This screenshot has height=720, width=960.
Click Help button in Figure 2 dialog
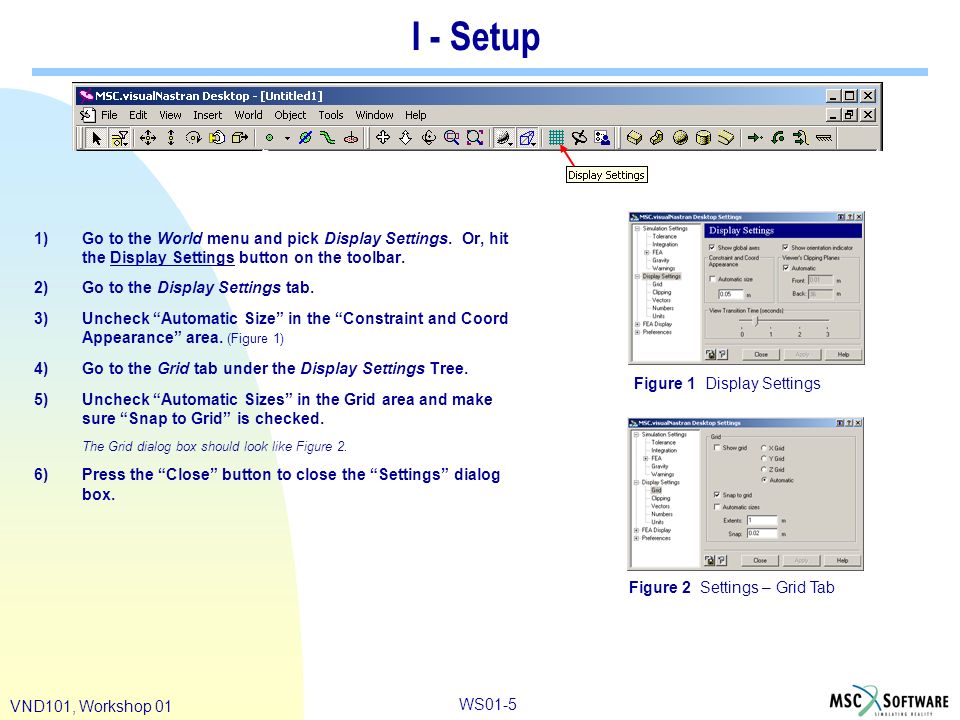click(842, 560)
